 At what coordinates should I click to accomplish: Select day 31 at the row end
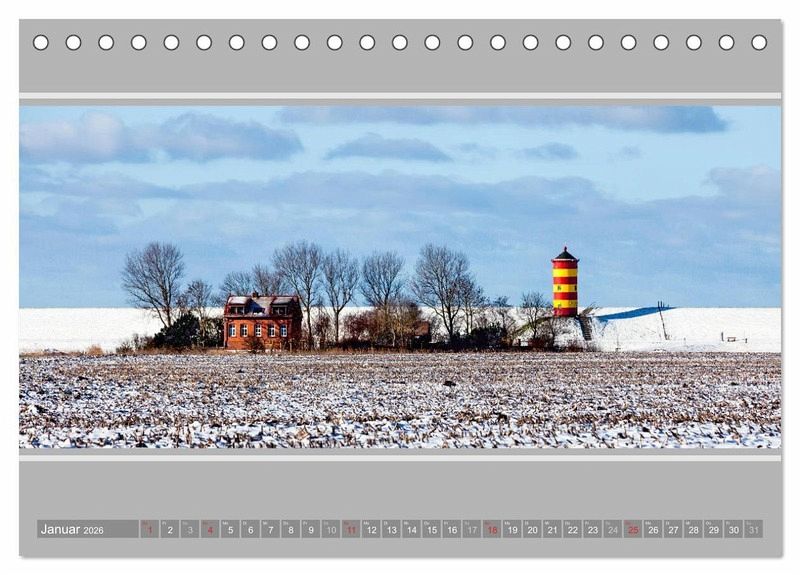click(x=754, y=529)
